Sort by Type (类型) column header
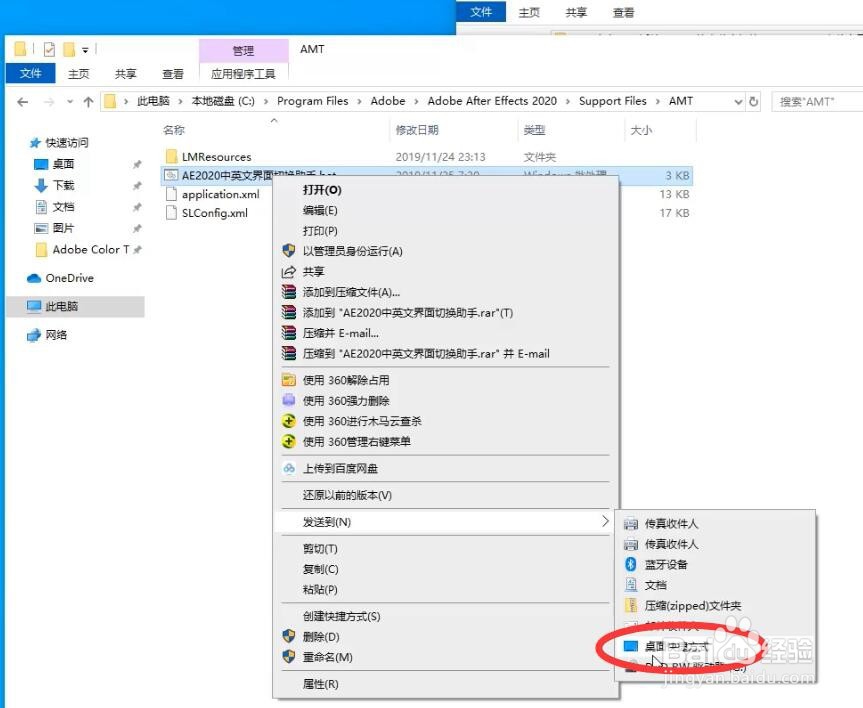 pos(534,130)
